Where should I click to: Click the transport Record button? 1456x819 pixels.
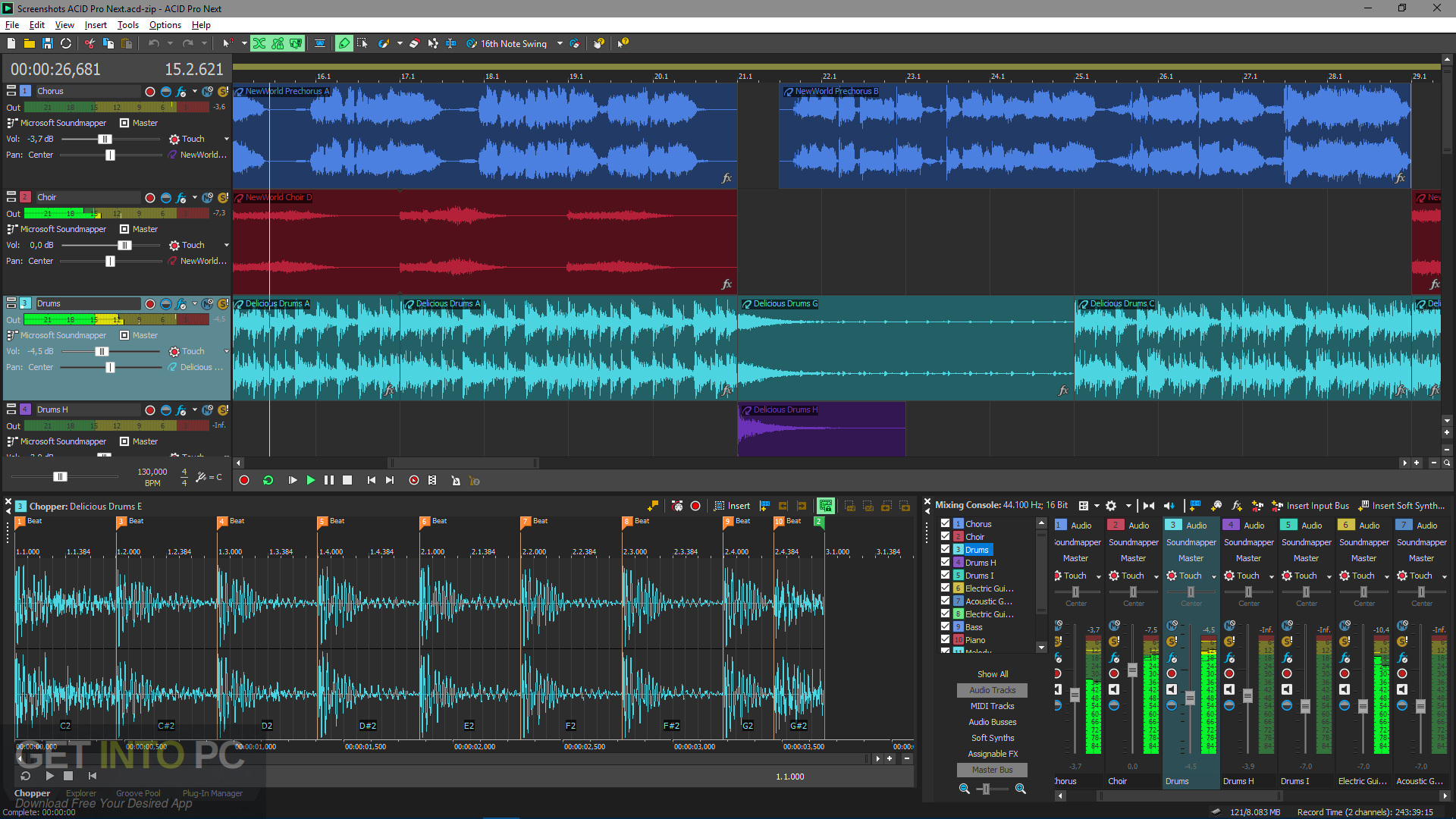[x=244, y=481]
